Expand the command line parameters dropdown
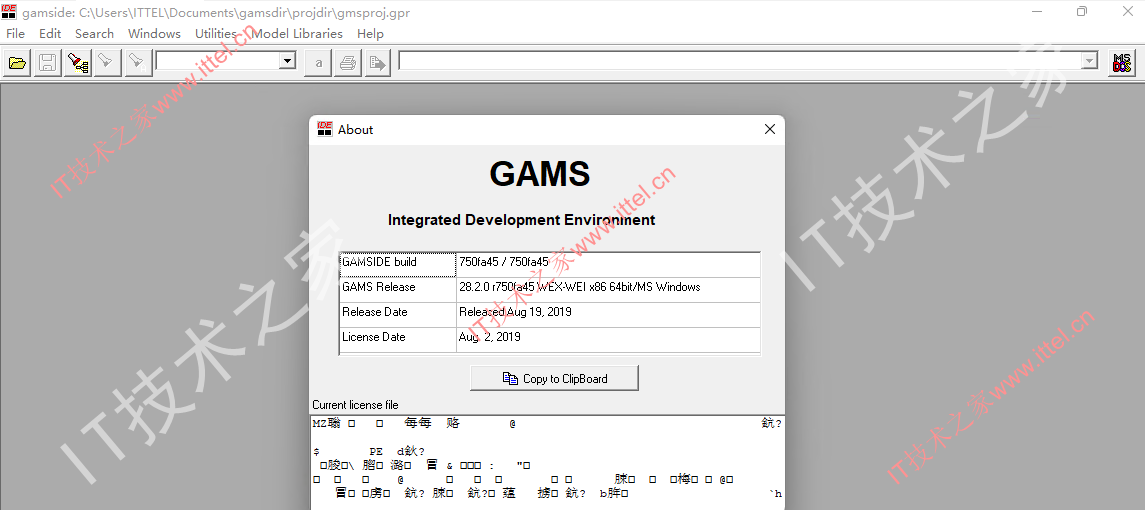 click(1089, 61)
